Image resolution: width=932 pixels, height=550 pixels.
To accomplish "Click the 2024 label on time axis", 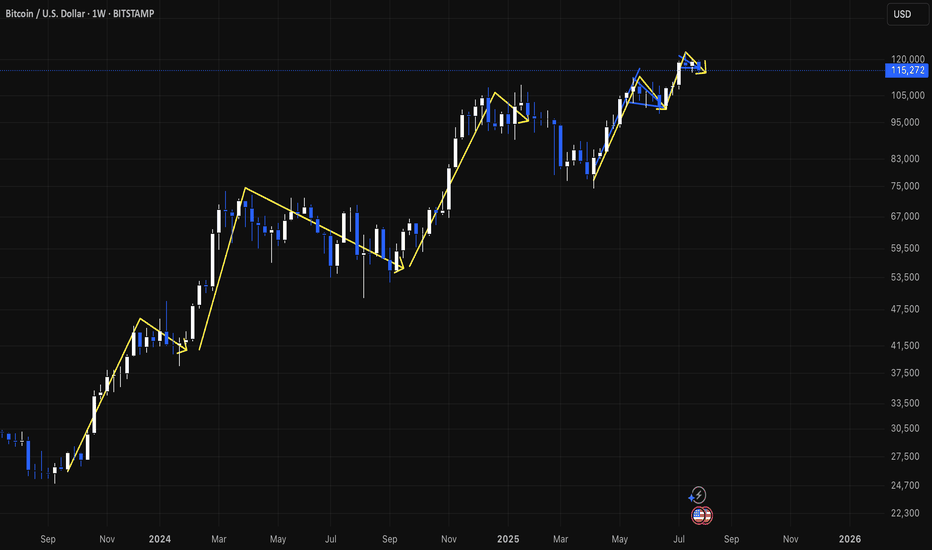I will (159, 539).
